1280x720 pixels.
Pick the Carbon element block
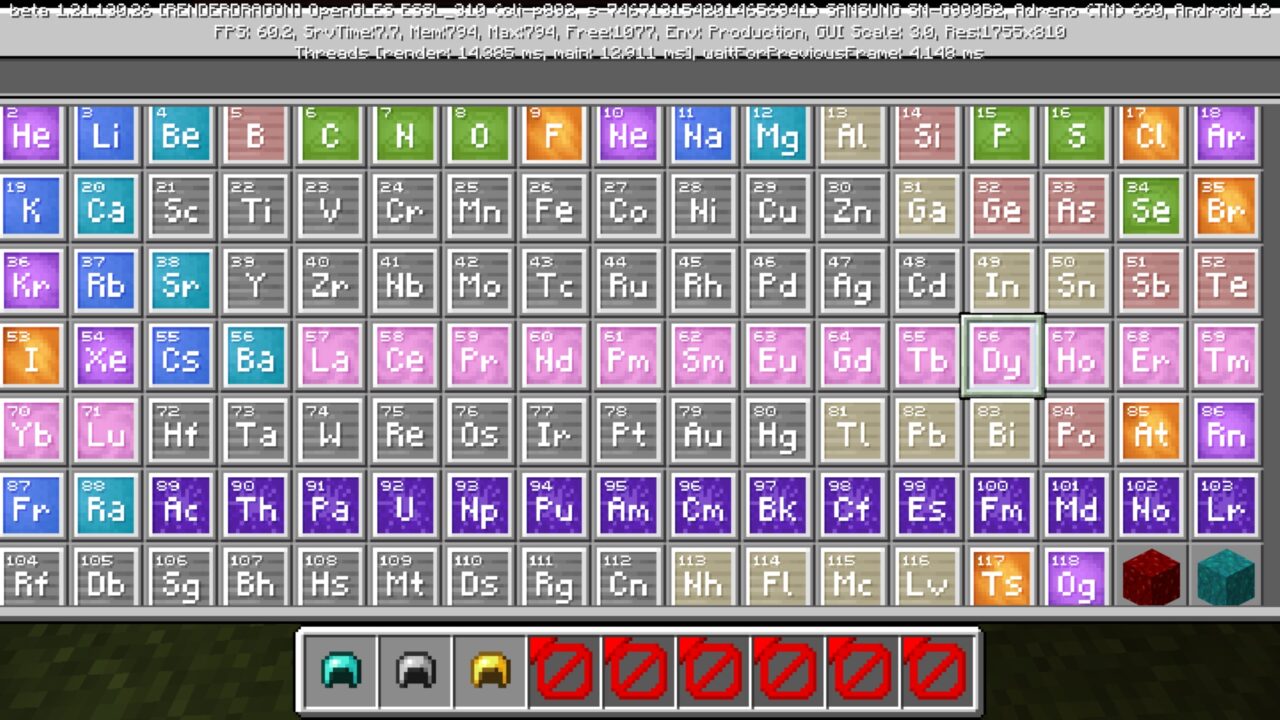click(330, 135)
